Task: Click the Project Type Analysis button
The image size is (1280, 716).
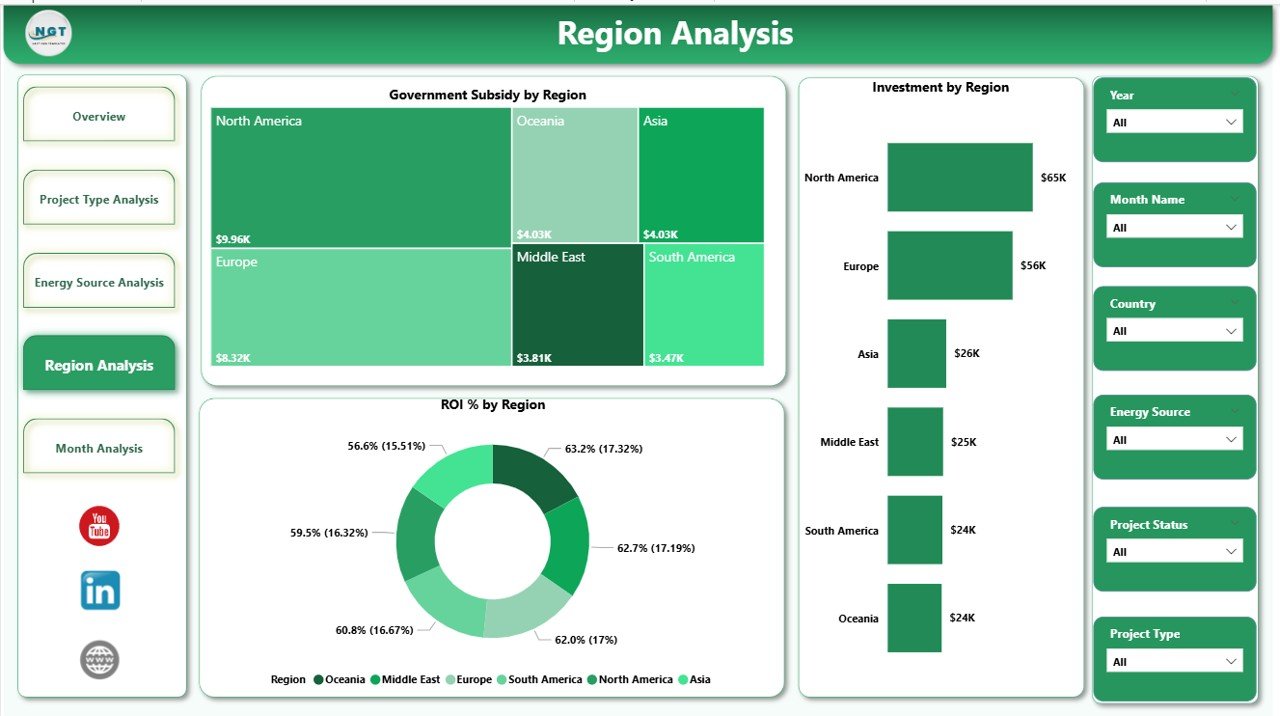Action: 98,199
